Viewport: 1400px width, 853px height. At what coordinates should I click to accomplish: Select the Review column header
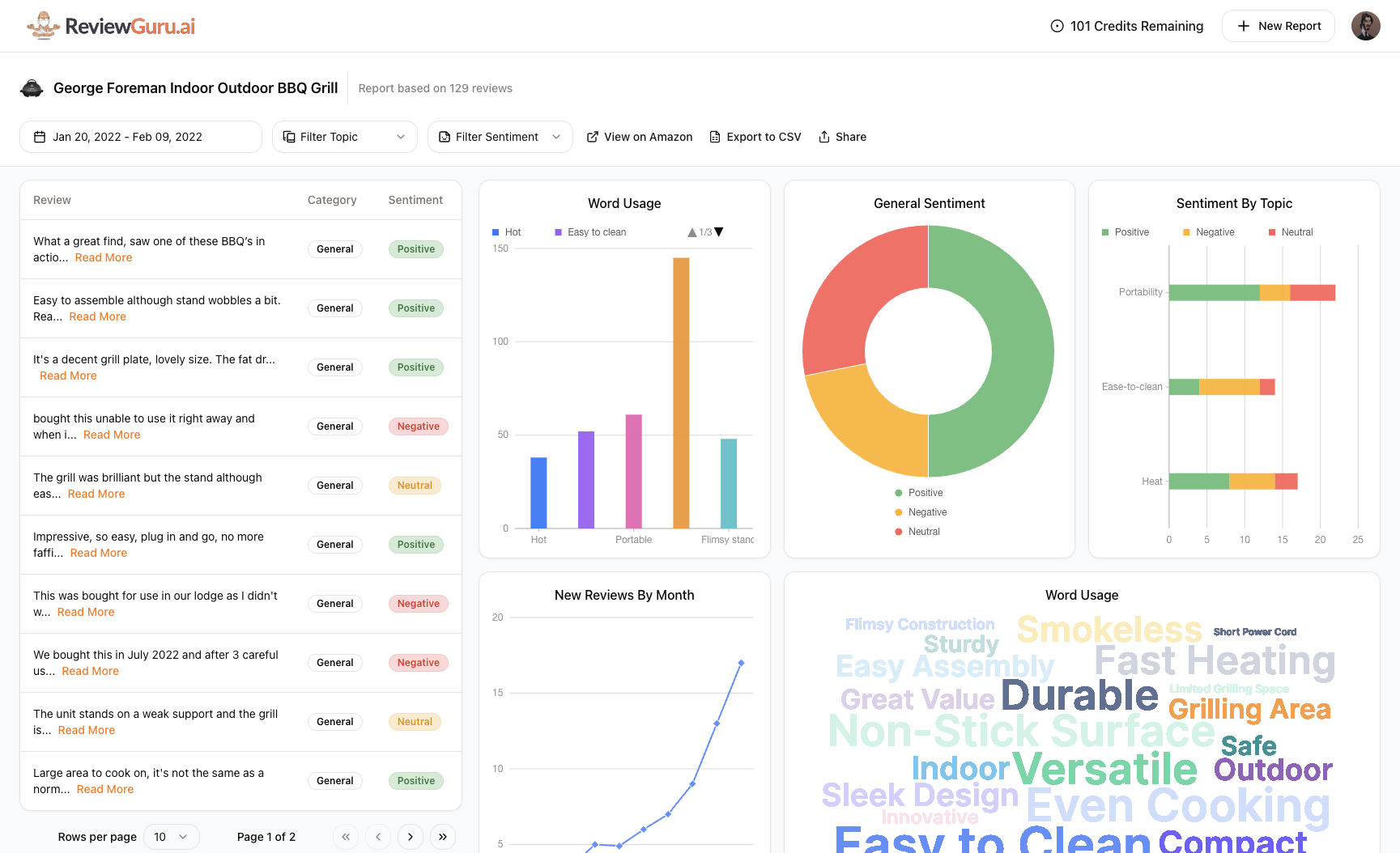52,200
